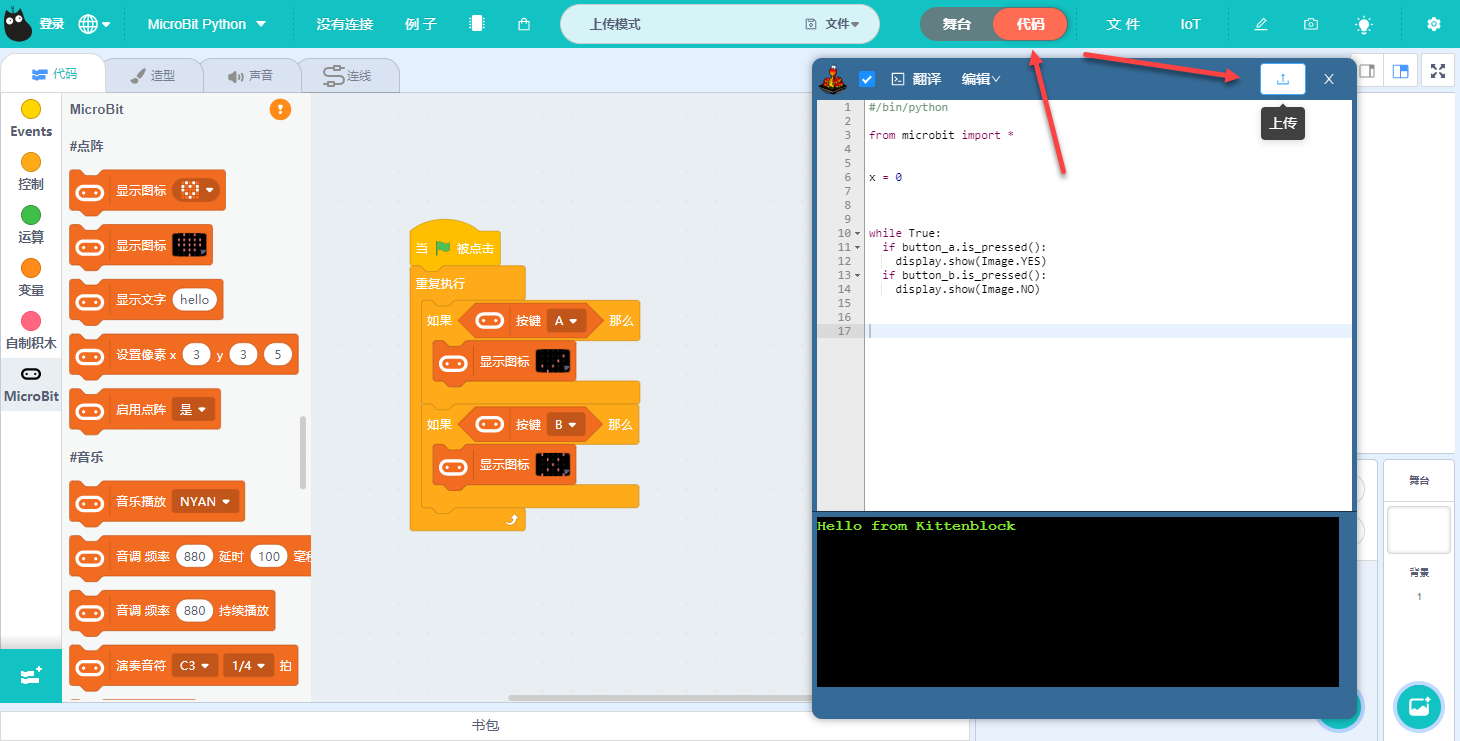This screenshot has width=1460, height=741.
Task: Click the 设置像素 block's robot icon
Action: [90, 355]
